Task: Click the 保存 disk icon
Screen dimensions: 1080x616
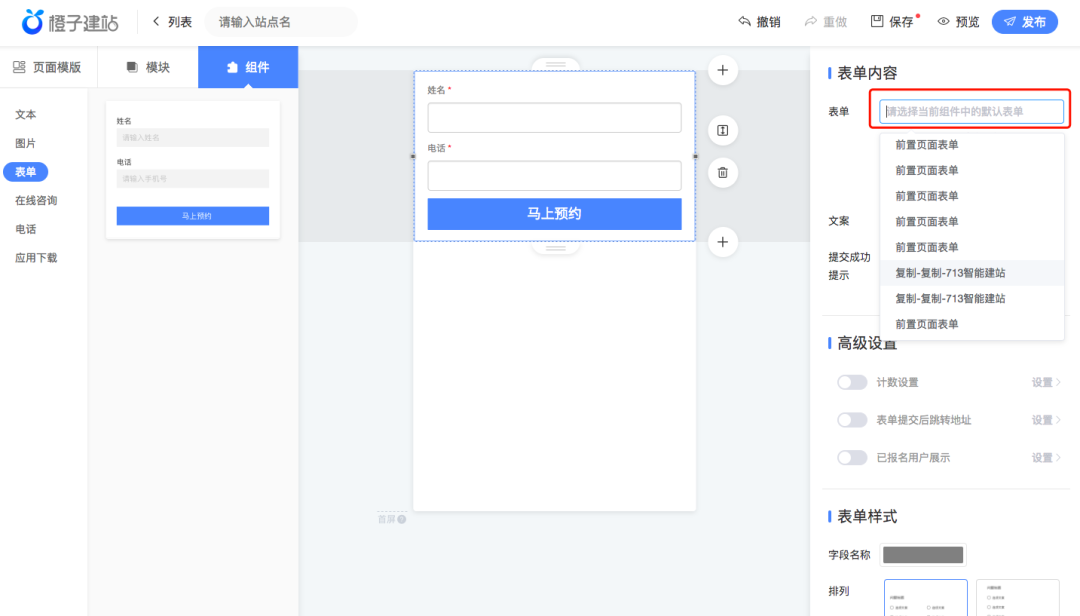Action: pos(877,21)
